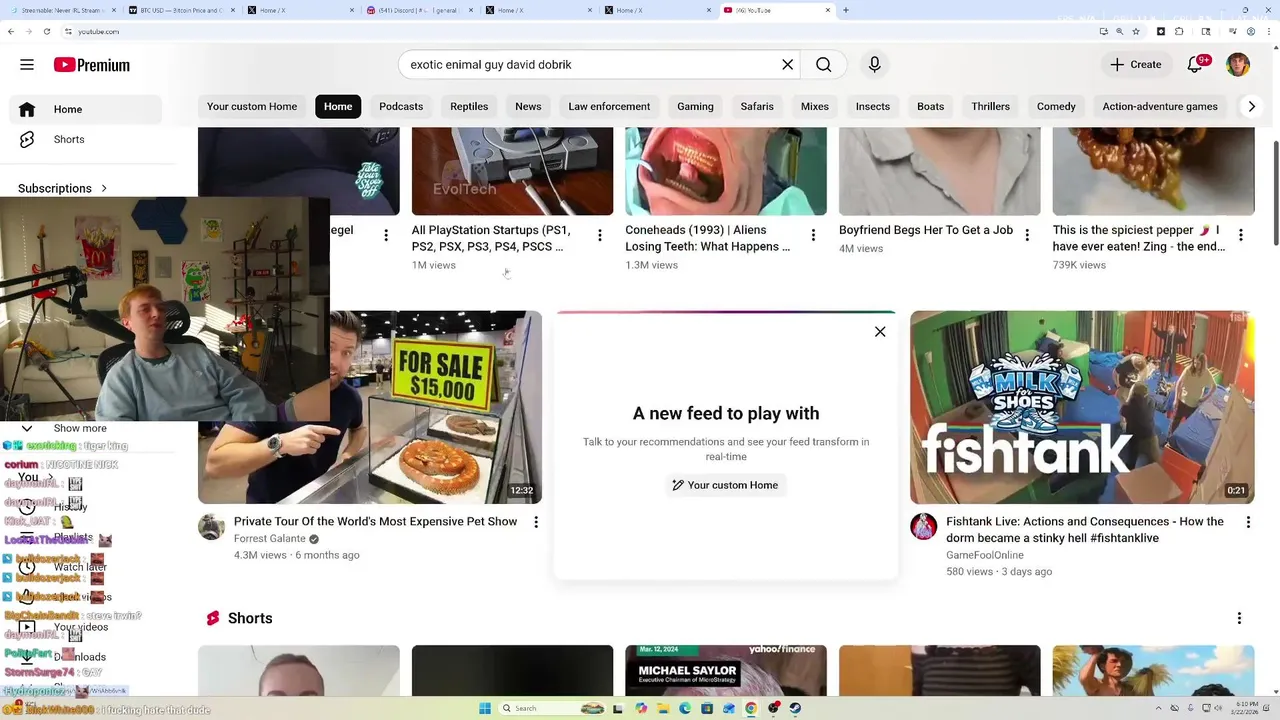
Task: Open options for Private Tour pet show video
Action: 536,522
